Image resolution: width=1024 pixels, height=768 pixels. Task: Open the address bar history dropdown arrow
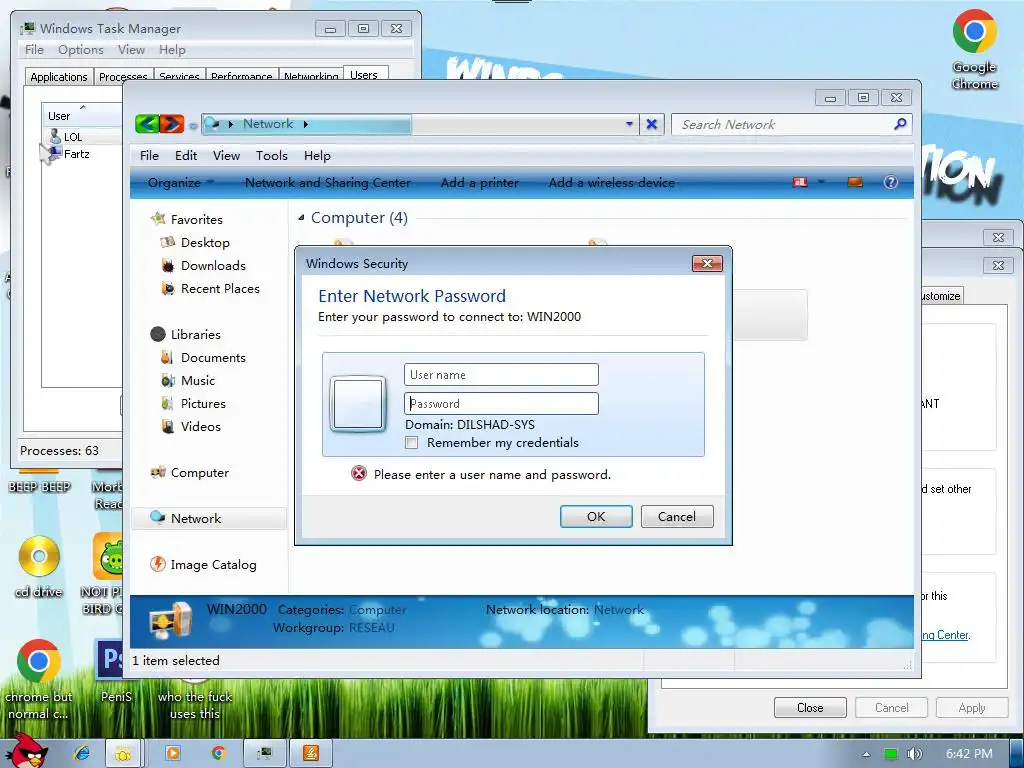629,123
